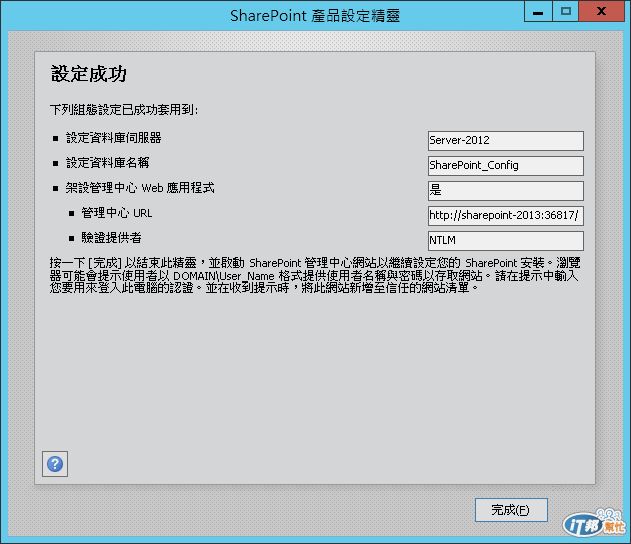Screen dimensions: 631x544
Task: Minimize the SharePoint wizard window
Action: 538,11
